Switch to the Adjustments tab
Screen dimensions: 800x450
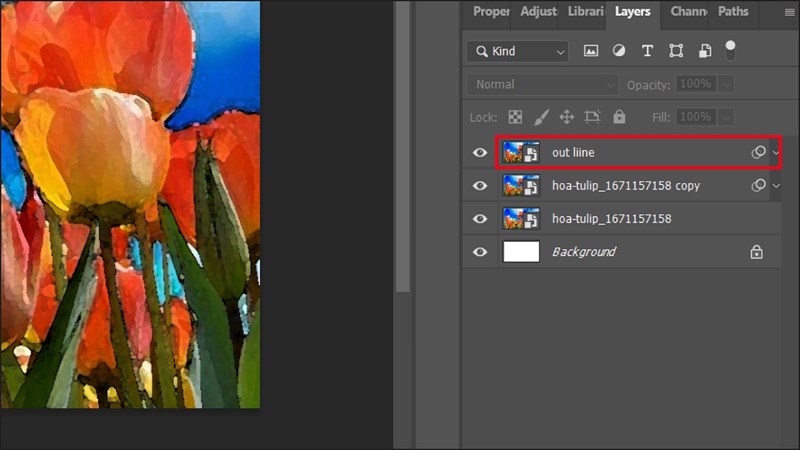538,11
